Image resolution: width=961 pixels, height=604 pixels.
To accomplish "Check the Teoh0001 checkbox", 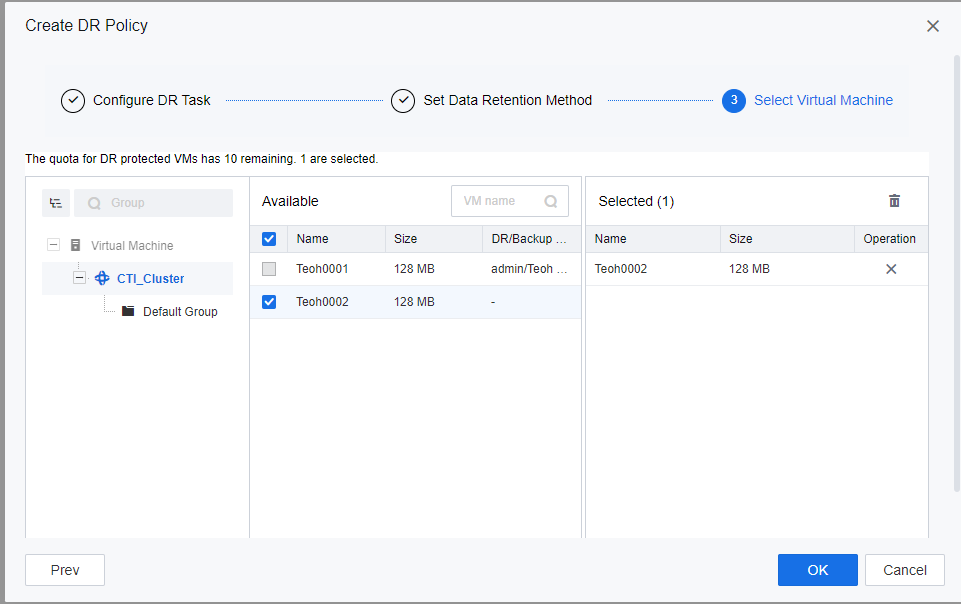I will tap(269, 269).
